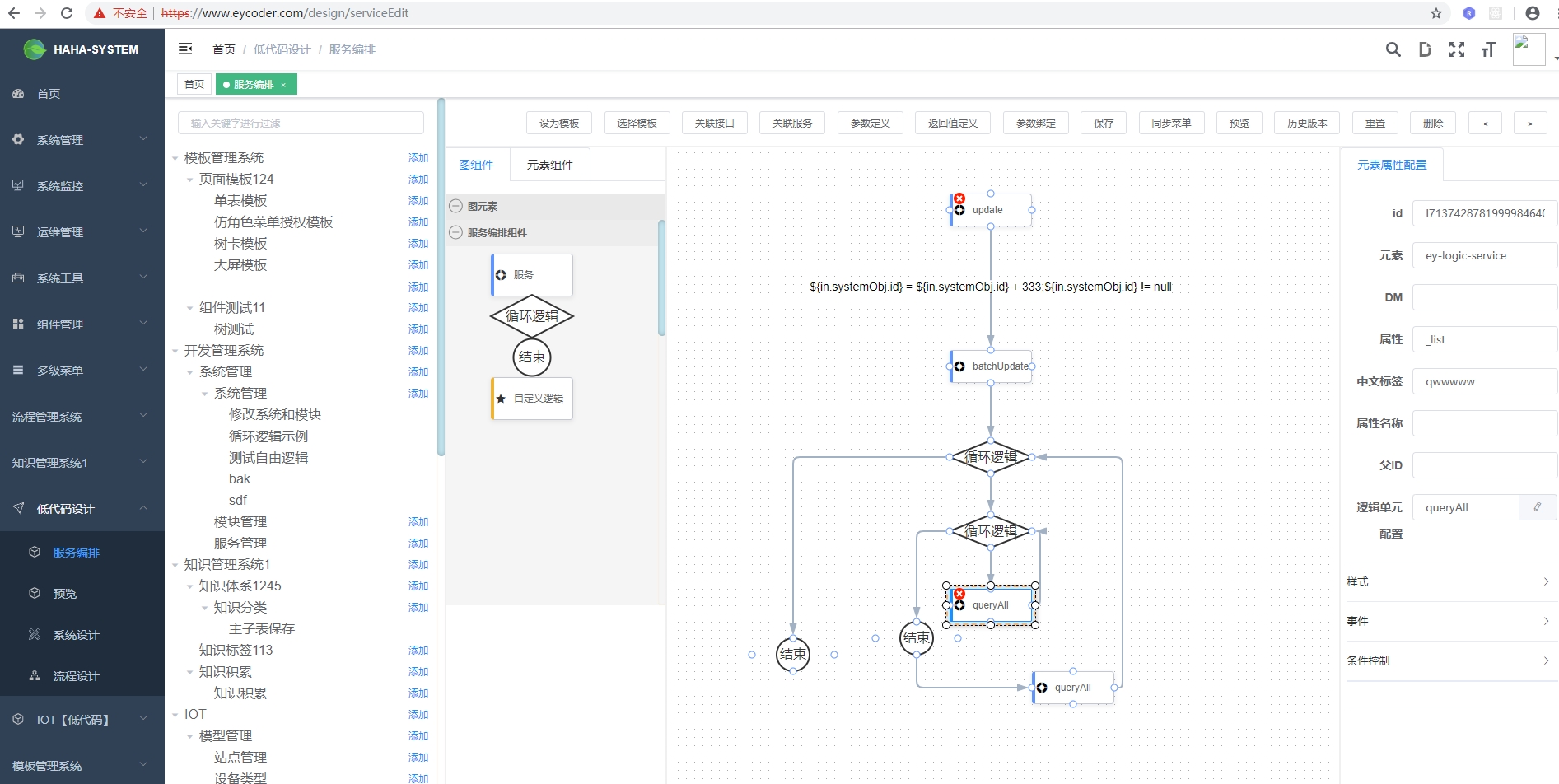The image size is (1559, 784).
Task: Click the edit icon beside queryAll field
Action: 1538,507
